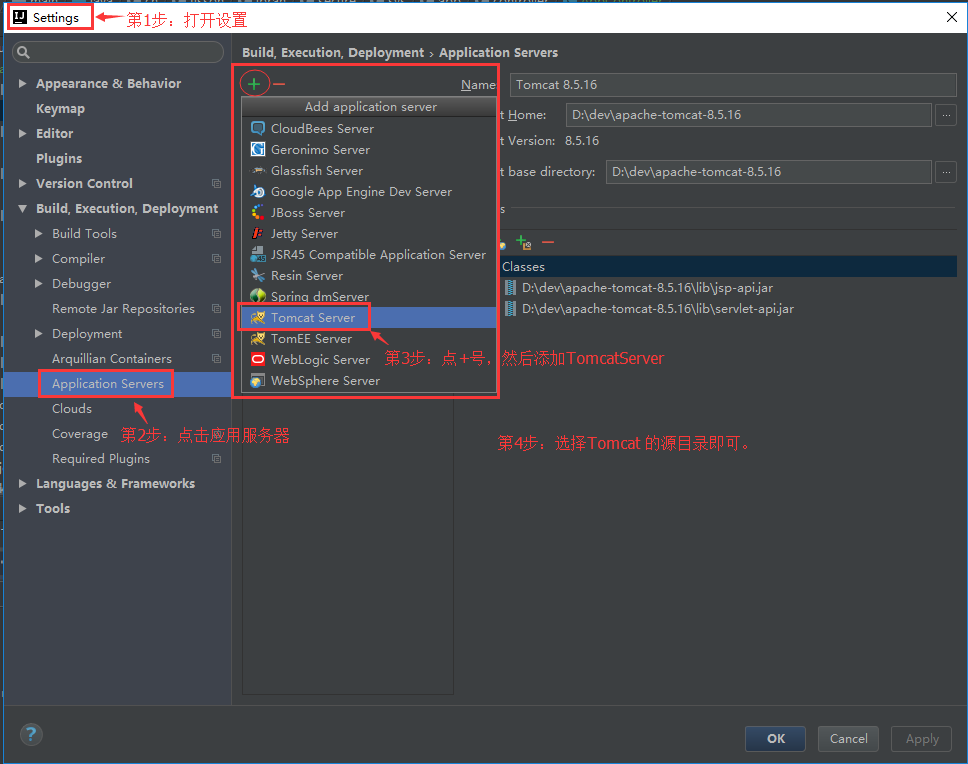Close the Settings dialog
This screenshot has height=764, width=968.
click(x=951, y=17)
